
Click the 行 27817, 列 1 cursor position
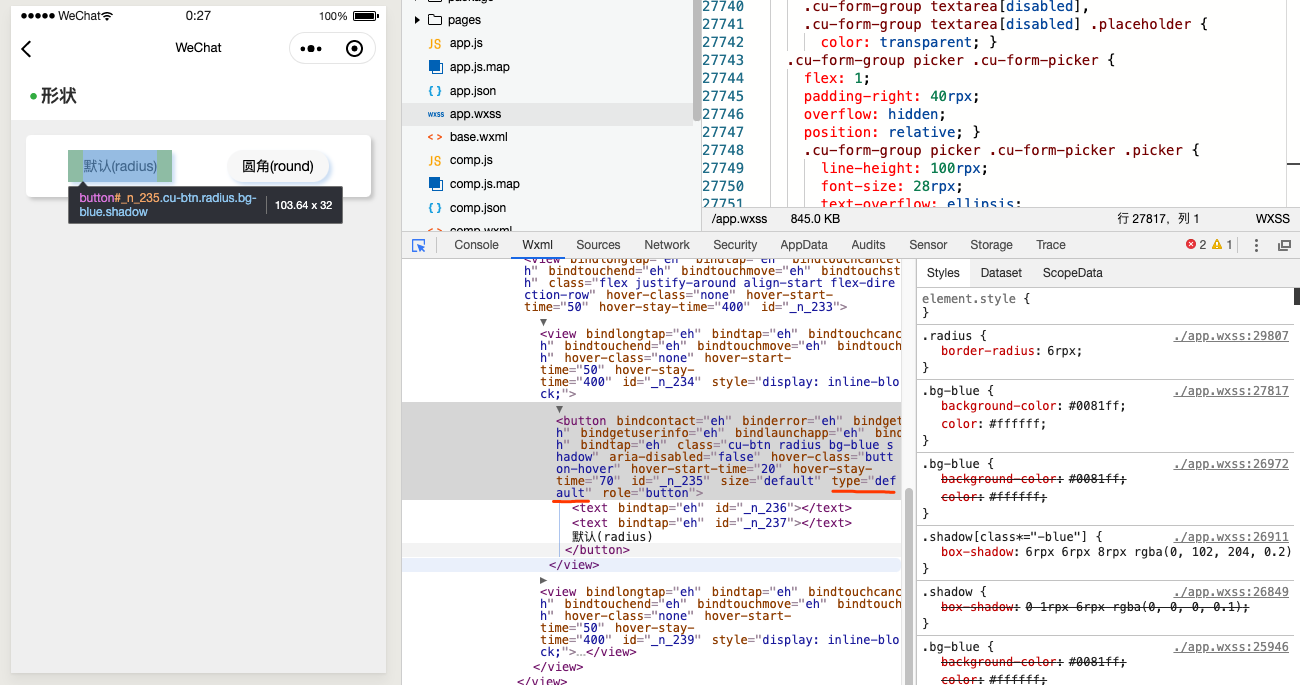(x=1156, y=219)
